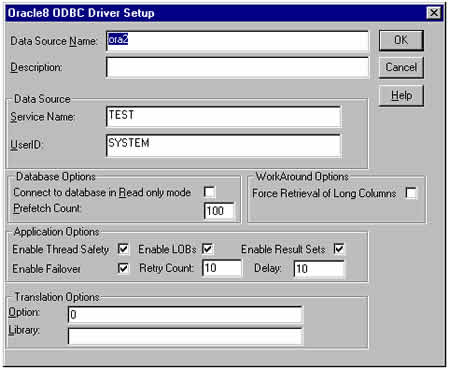This screenshot has height=370, width=450.
Task: Toggle Enable Result Sets checkbox
Action: click(x=339, y=249)
